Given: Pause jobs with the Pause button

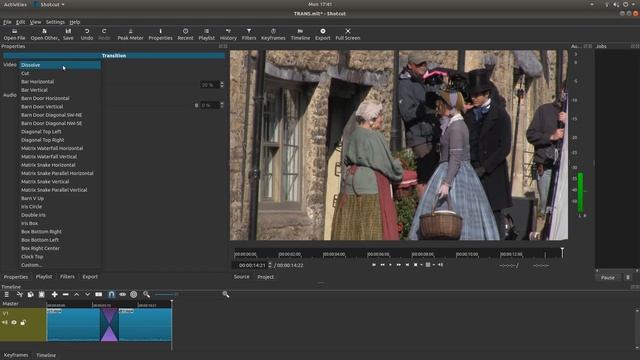Looking at the screenshot, I should click(607, 278).
